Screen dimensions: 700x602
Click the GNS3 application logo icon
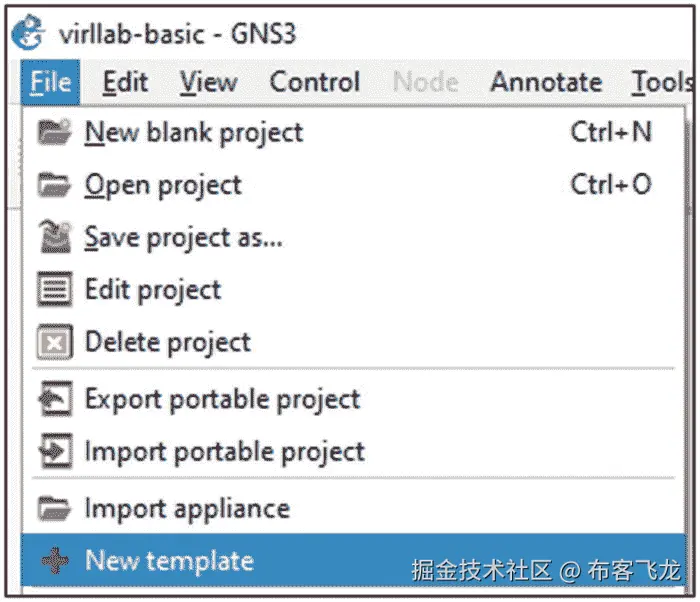(28, 33)
